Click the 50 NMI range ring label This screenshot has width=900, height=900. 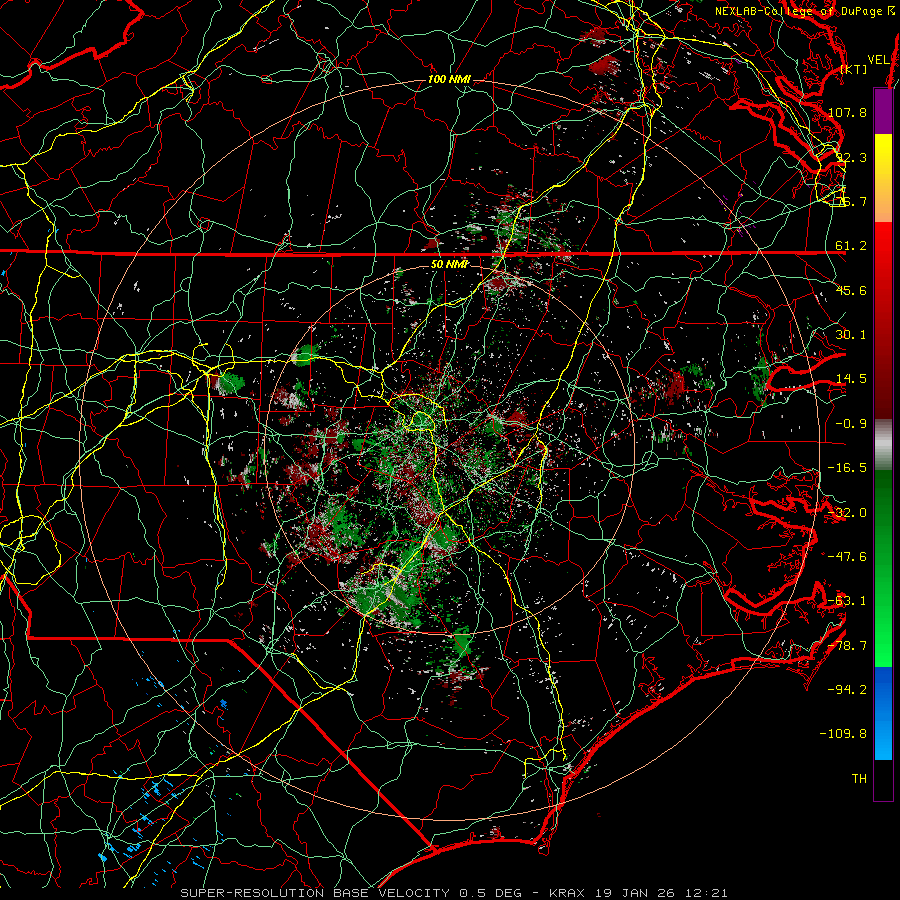click(x=449, y=265)
